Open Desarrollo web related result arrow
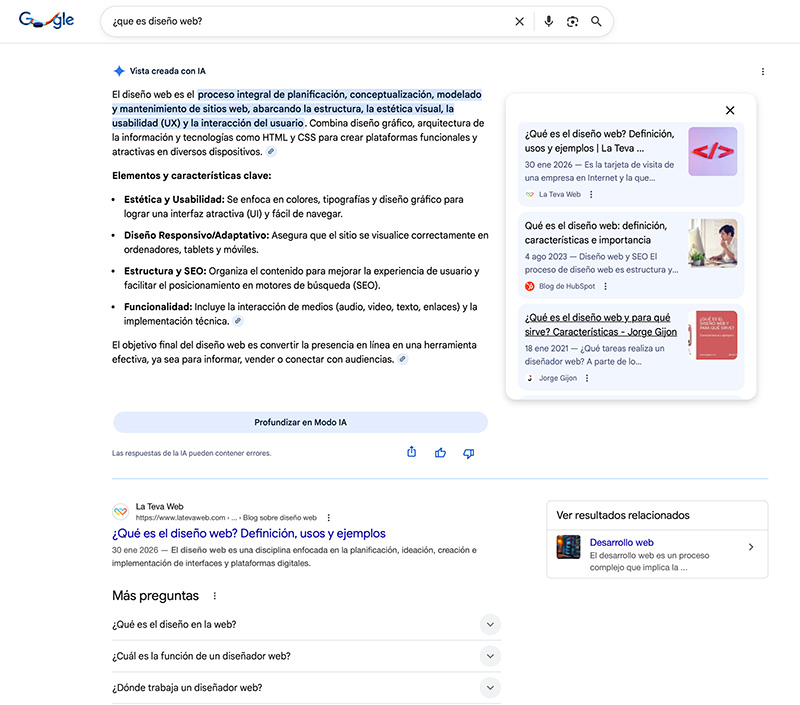The width and height of the screenshot is (800, 705). click(751, 547)
